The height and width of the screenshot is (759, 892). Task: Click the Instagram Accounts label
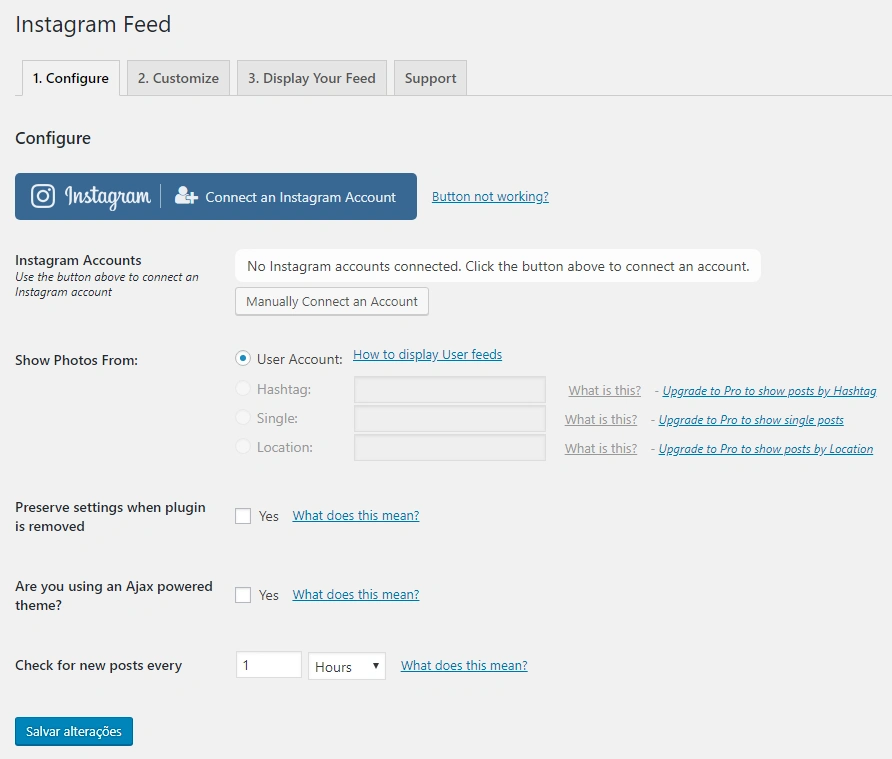pyautogui.click(x=78, y=260)
